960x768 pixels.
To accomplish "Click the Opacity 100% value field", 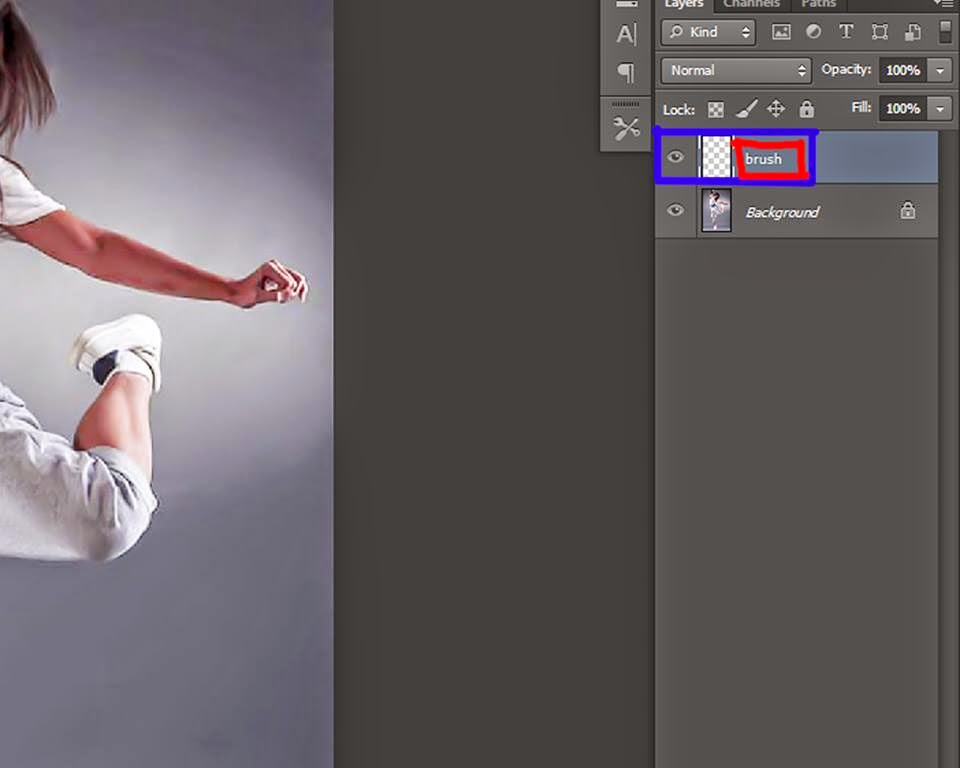I will (x=903, y=70).
